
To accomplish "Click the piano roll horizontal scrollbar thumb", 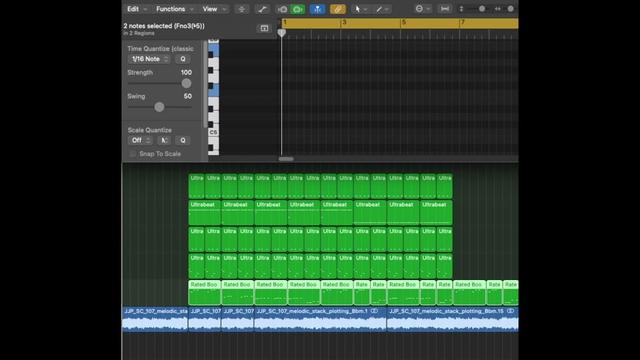I will (286, 159).
